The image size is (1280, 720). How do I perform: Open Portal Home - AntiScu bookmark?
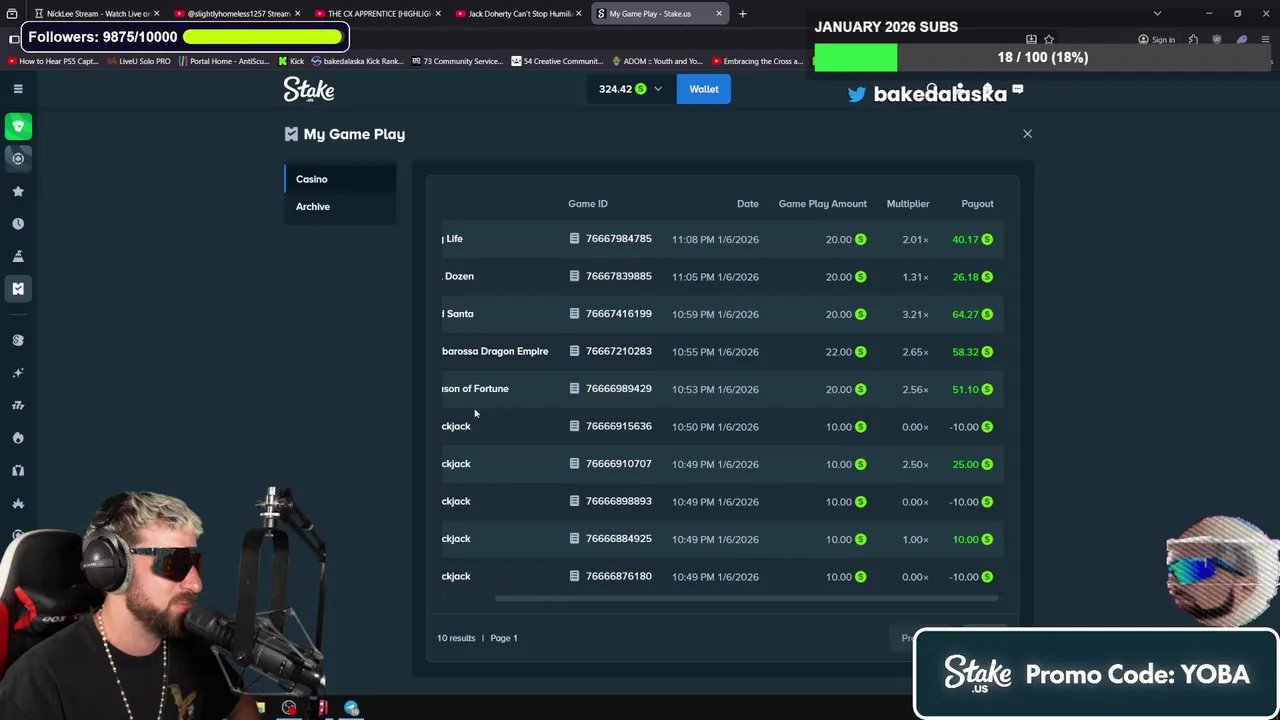point(224,61)
